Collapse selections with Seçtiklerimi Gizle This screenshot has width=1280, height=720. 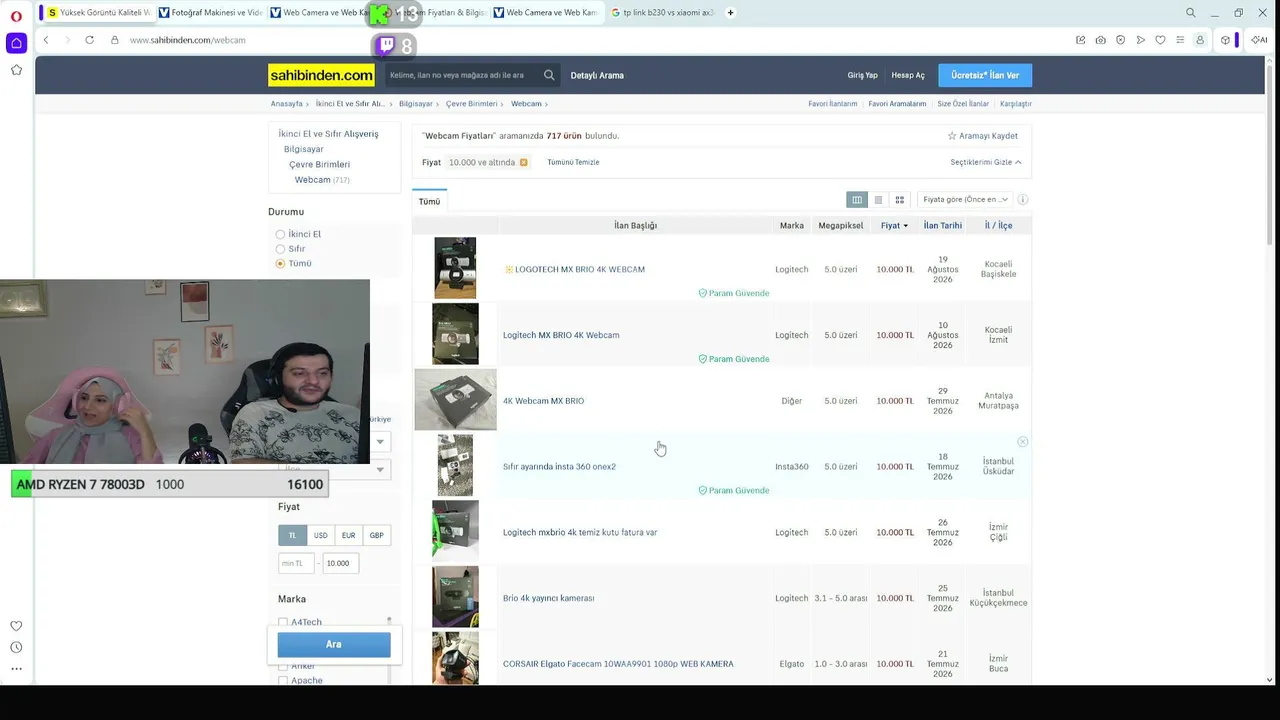point(986,162)
